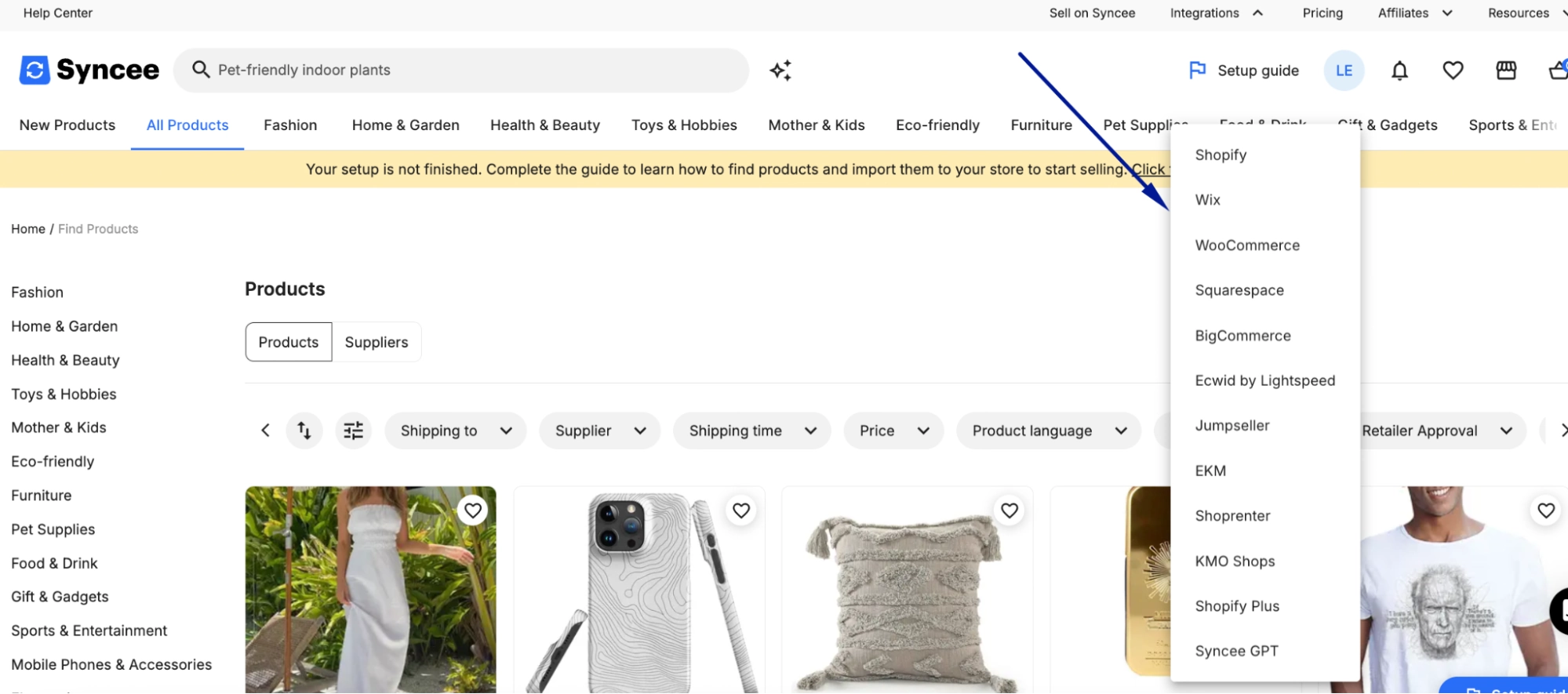Open the All Products category tab
The image size is (1568, 694).
click(187, 125)
